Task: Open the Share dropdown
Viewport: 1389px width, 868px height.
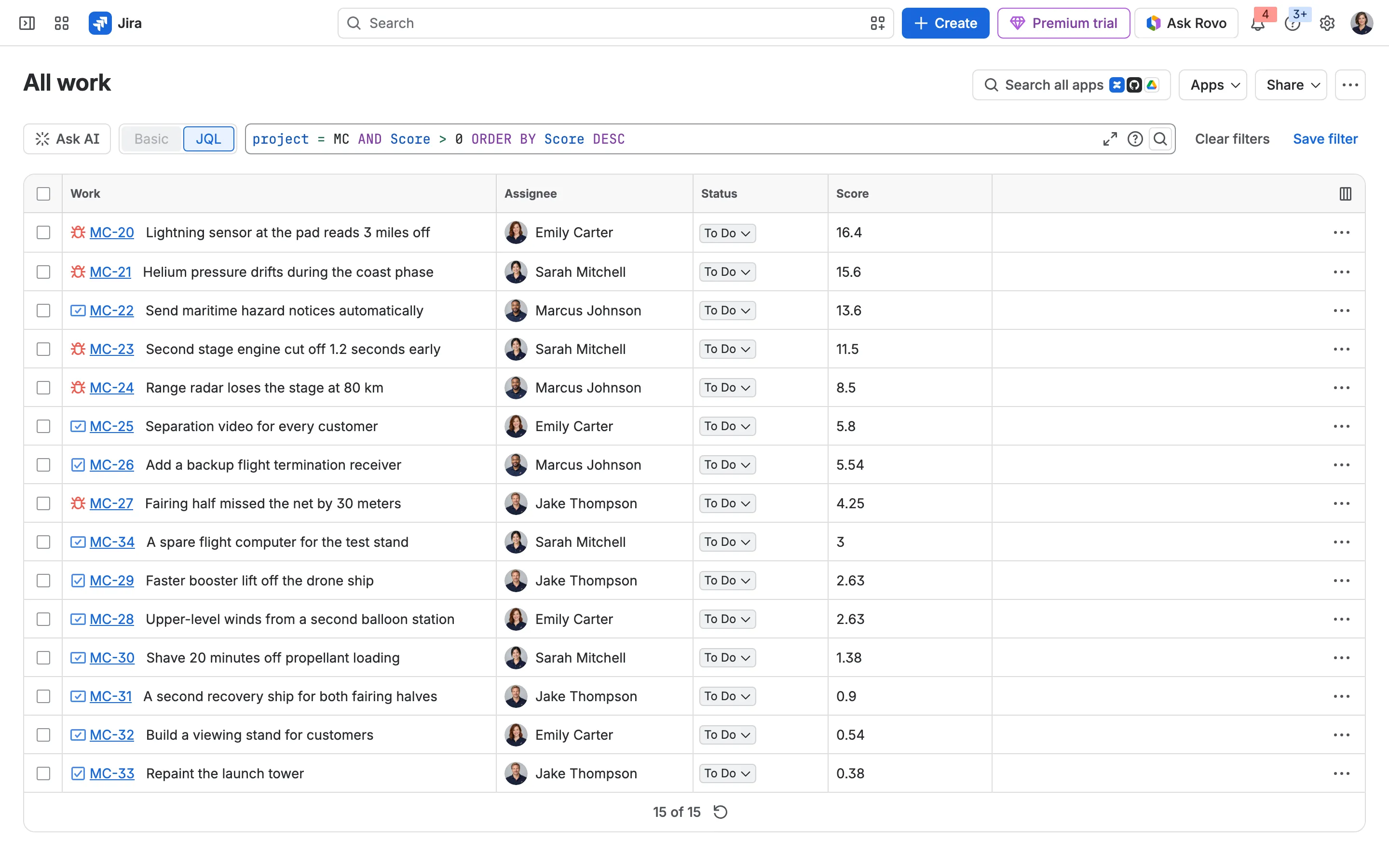Action: point(1290,85)
